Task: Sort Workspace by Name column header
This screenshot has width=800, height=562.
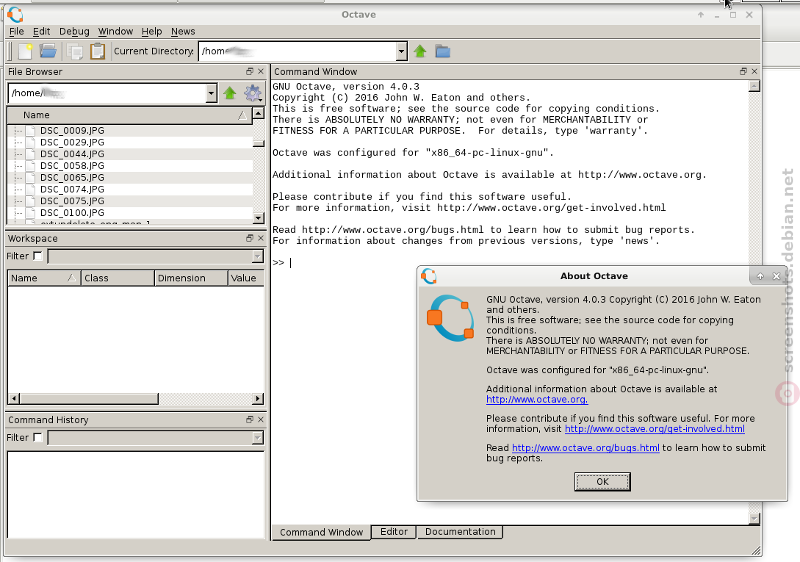Action: click(x=44, y=278)
